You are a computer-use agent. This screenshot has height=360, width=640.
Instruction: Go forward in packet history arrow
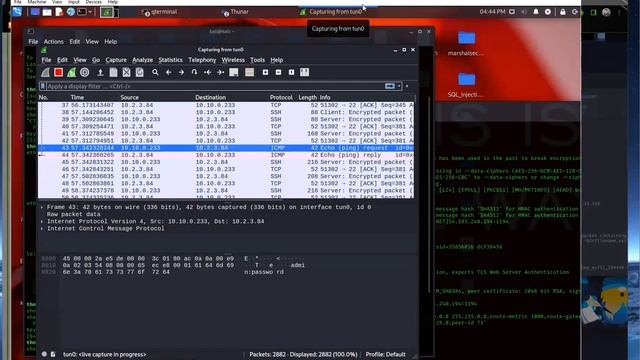coord(181,72)
